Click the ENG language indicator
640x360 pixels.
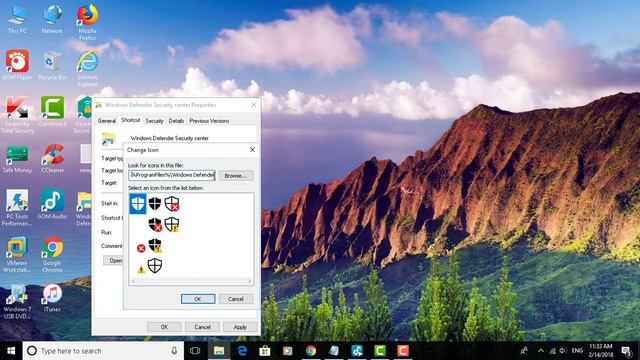[577, 351]
